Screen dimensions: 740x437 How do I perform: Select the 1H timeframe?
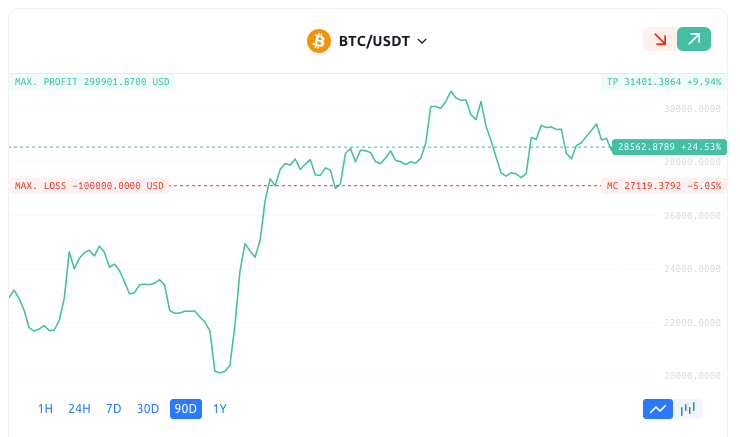coord(45,409)
